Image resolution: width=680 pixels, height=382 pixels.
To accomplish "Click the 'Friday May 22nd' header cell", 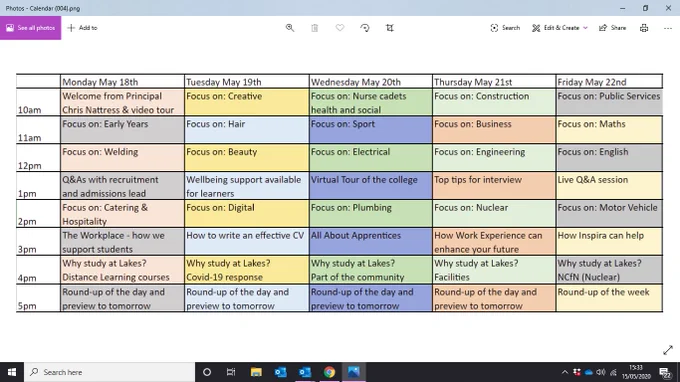I will pos(609,82).
